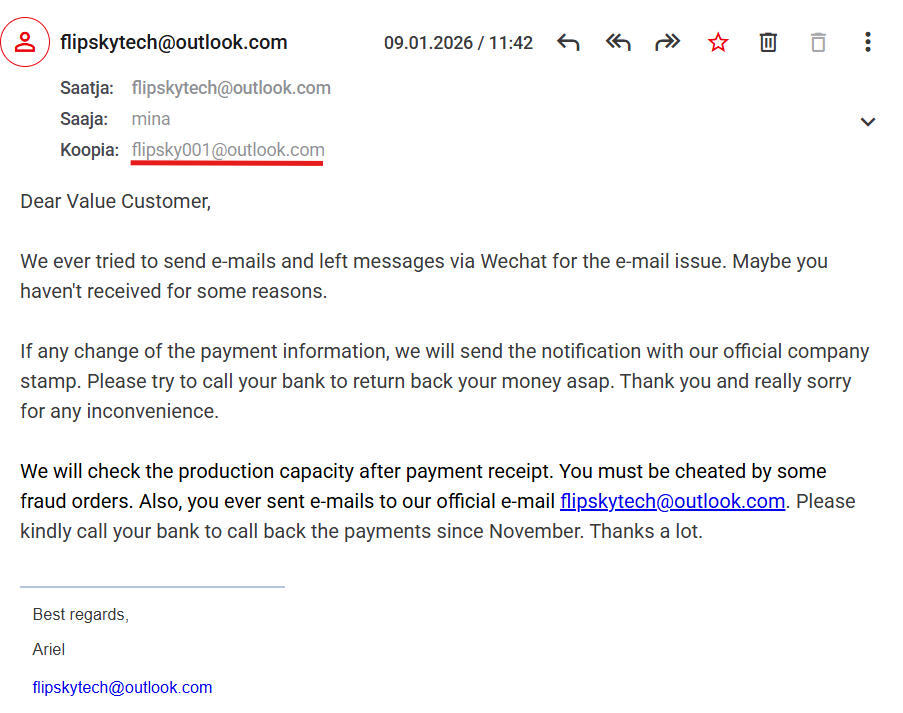The height and width of the screenshot is (713, 903).
Task: Delete the email with the dark trash icon
Action: (768, 42)
